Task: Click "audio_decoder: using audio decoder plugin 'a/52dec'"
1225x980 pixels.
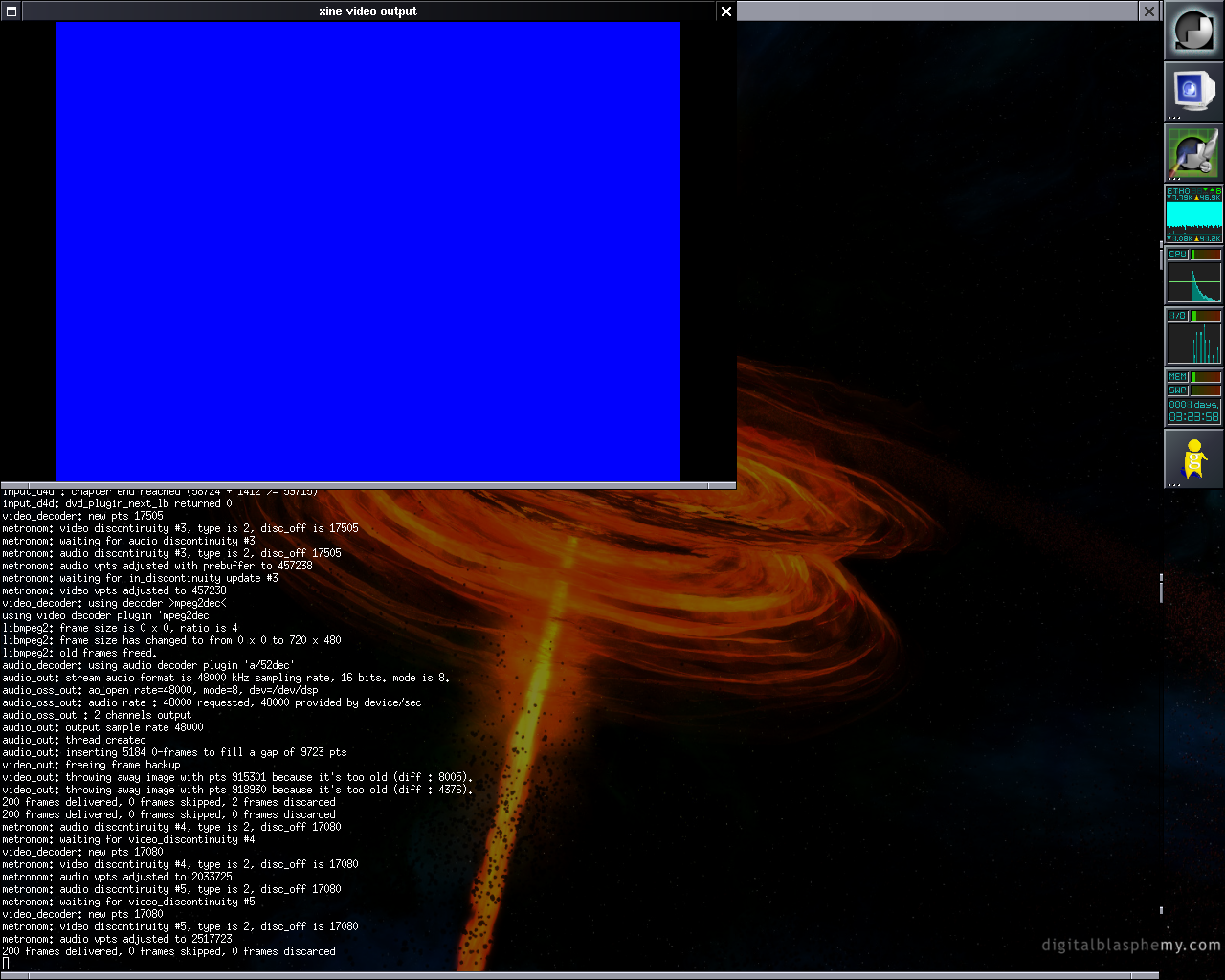Action: (x=148, y=665)
